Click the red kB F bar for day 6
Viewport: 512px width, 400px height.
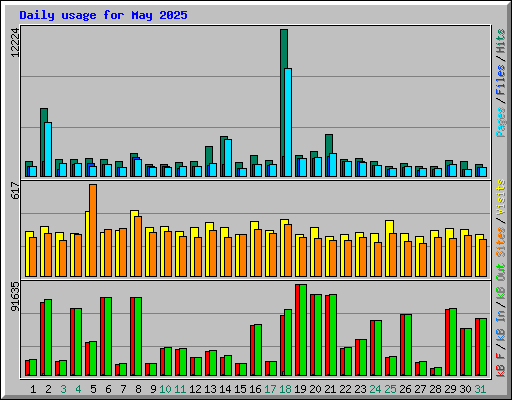point(103,336)
